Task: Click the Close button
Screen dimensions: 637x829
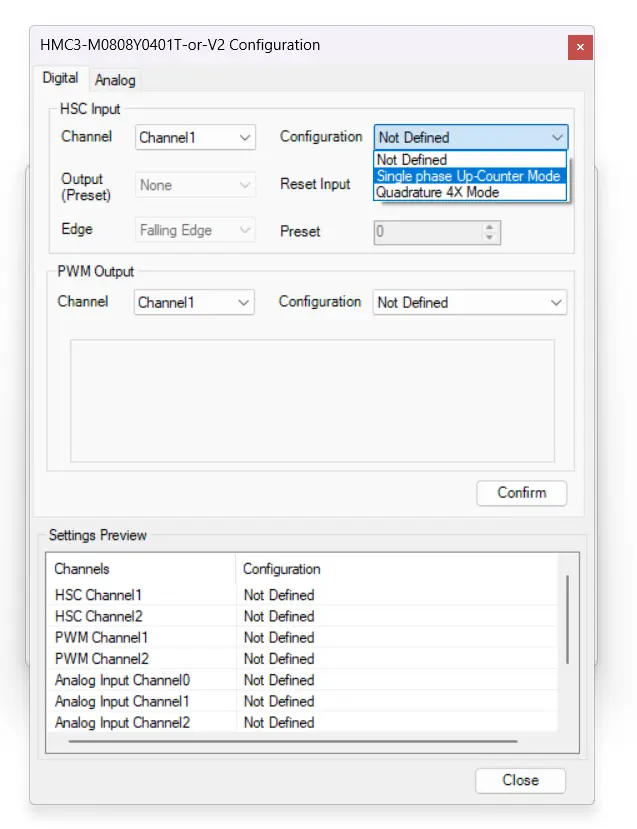Action: pyautogui.click(x=520, y=780)
